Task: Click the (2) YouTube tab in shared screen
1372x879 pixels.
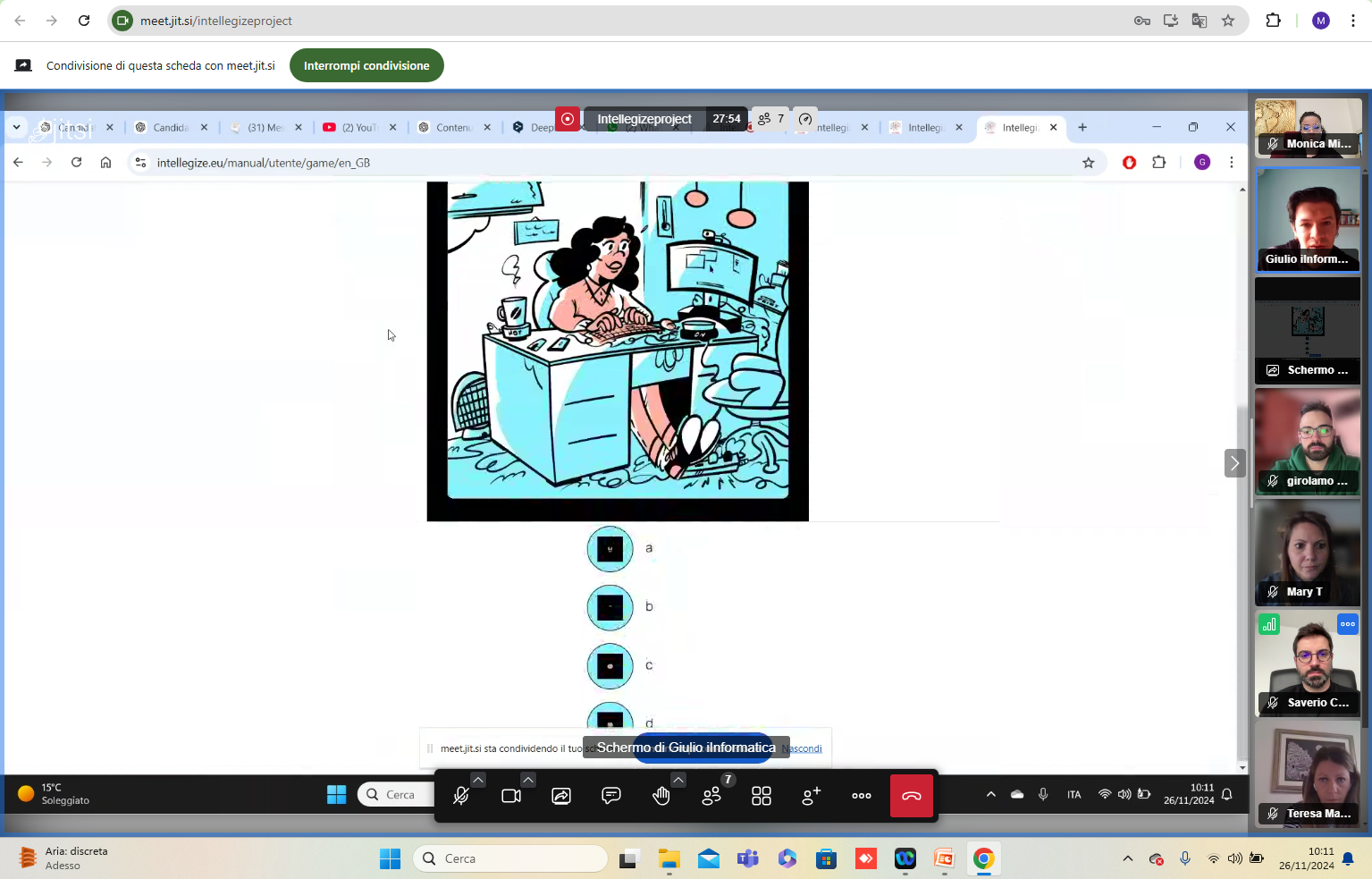Action: [359, 127]
